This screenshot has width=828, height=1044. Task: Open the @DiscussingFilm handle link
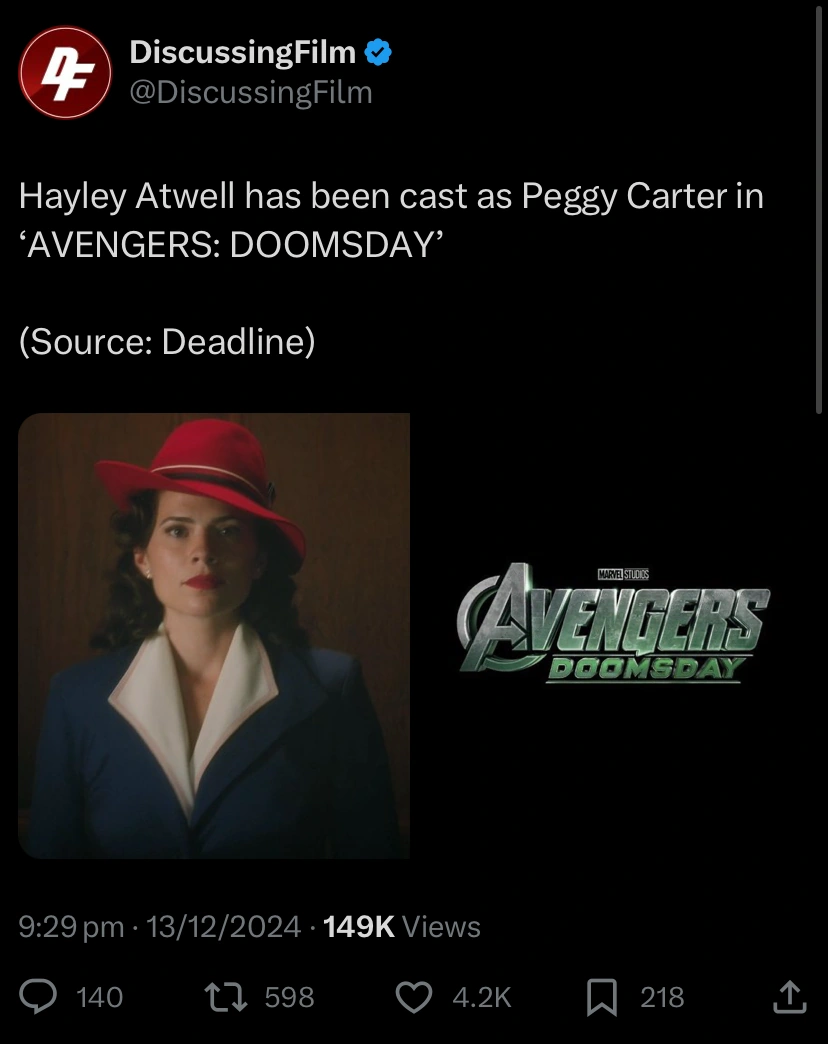click(x=251, y=93)
